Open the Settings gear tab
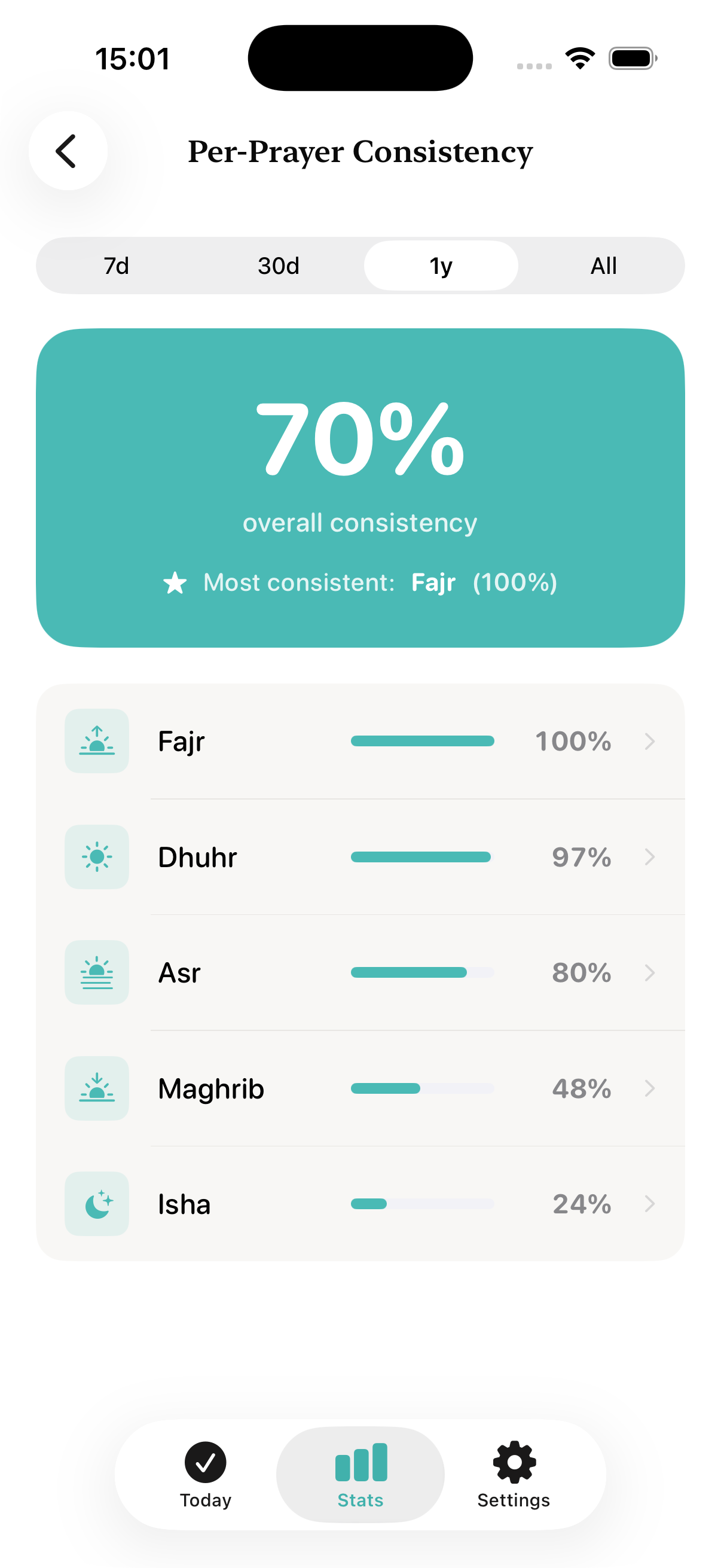 (x=514, y=1474)
